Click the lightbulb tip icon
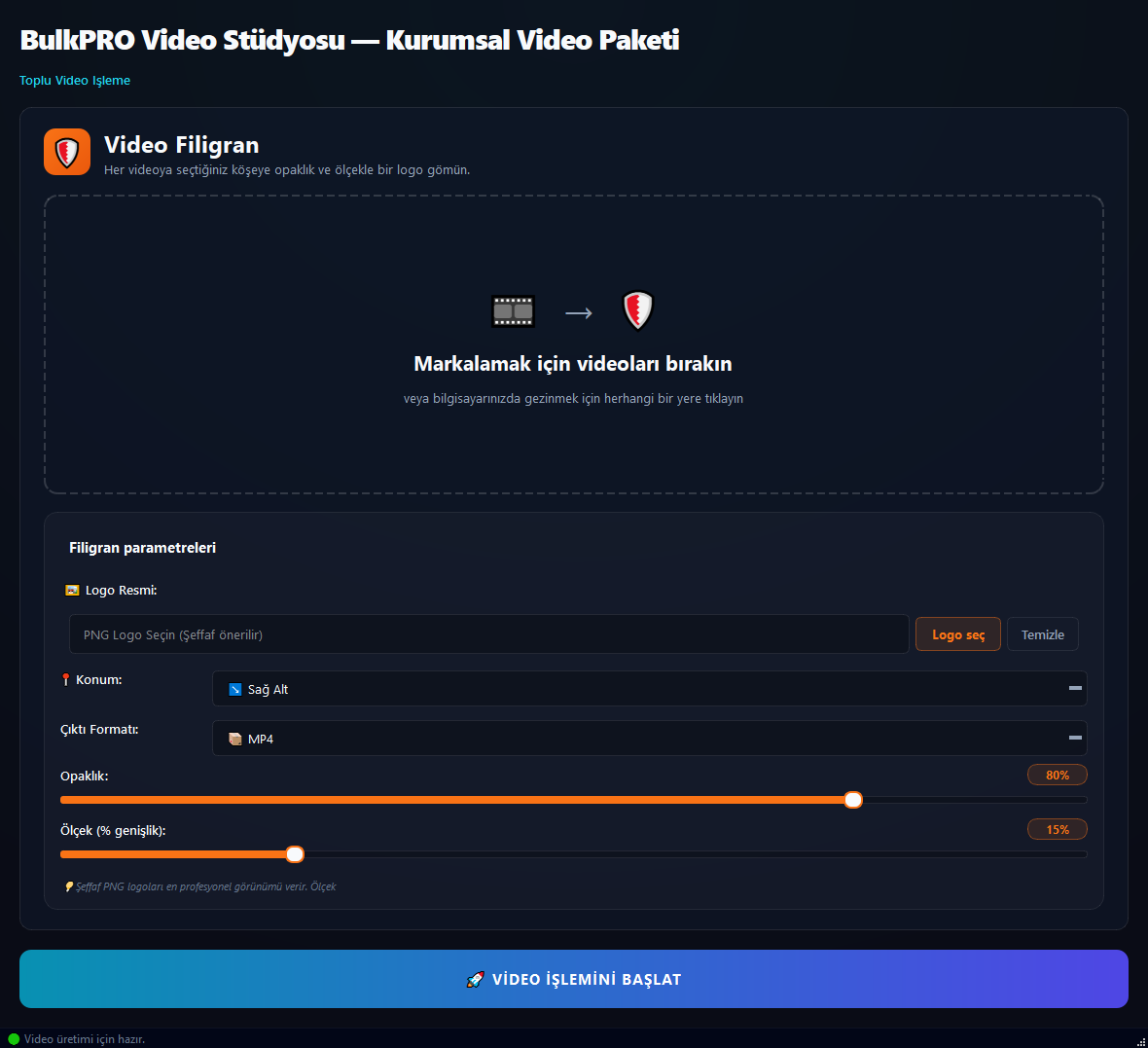 tap(69, 886)
